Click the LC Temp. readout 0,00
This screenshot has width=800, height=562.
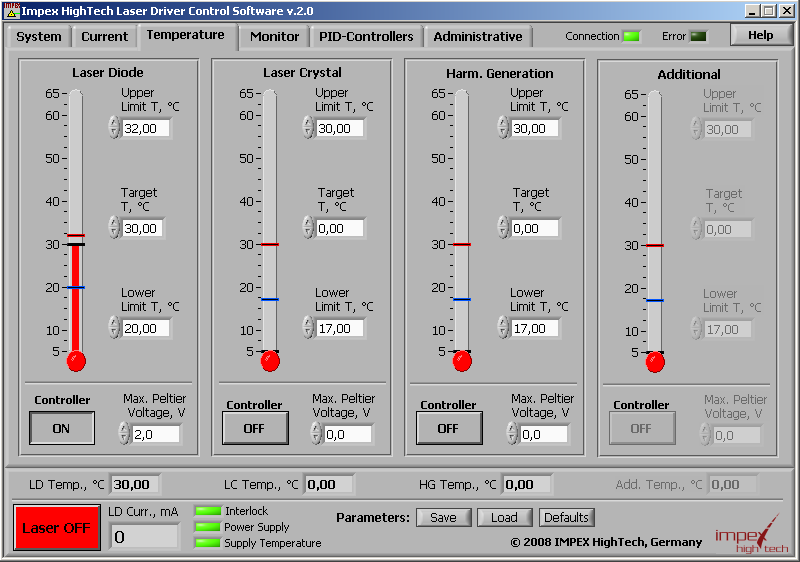(329, 484)
